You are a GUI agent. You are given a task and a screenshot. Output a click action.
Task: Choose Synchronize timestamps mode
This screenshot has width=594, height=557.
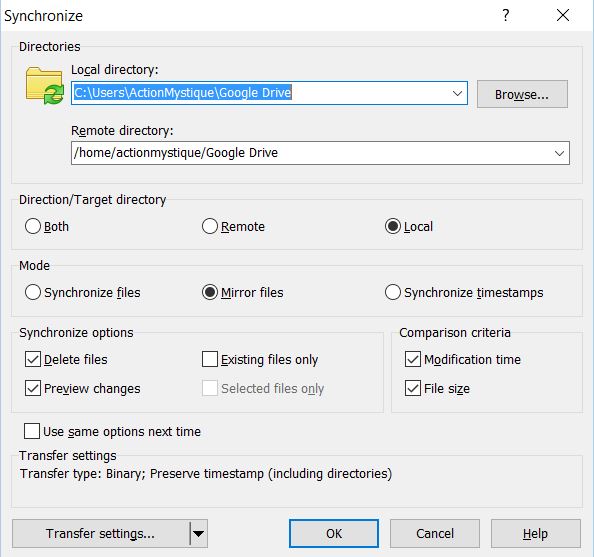click(x=392, y=292)
